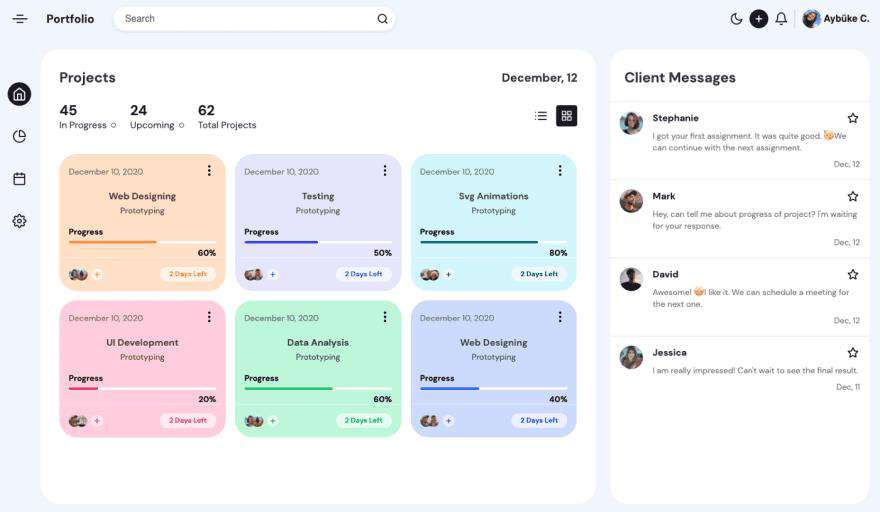880x512 pixels.
Task: Open the home icon in sidebar
Action: pyautogui.click(x=19, y=94)
